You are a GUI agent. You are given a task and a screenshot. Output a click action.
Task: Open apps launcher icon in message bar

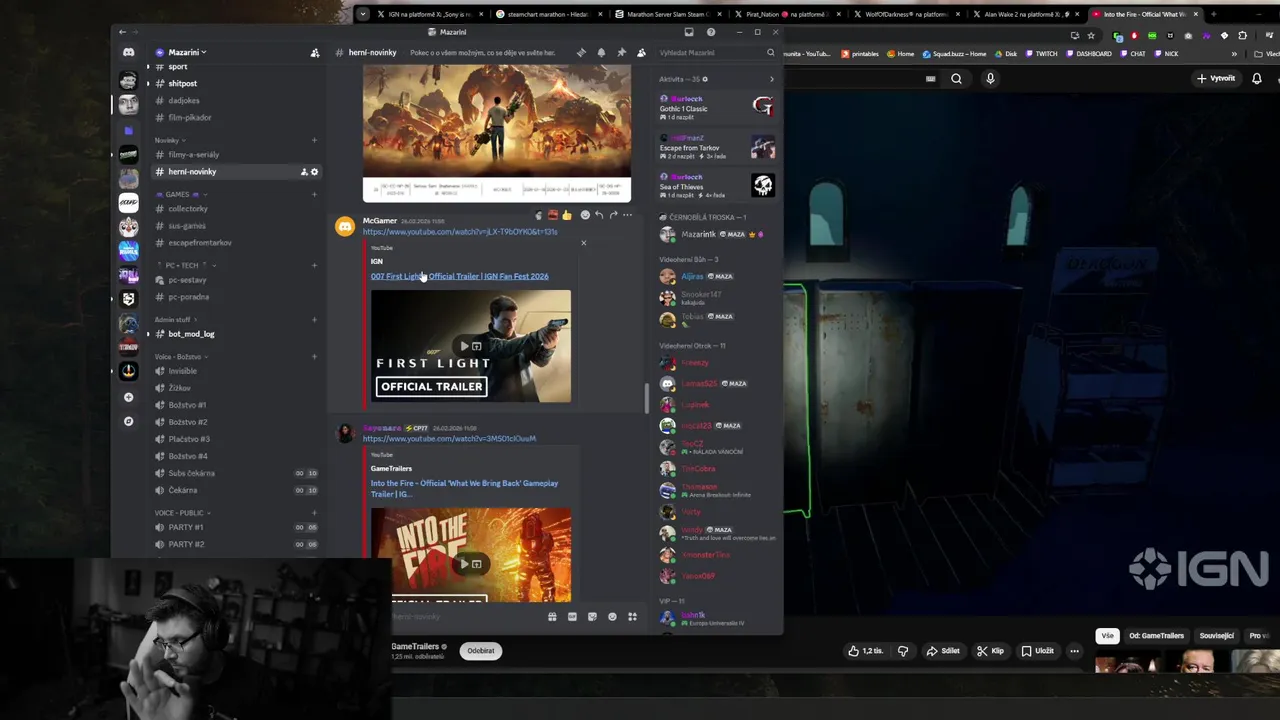[632, 617]
